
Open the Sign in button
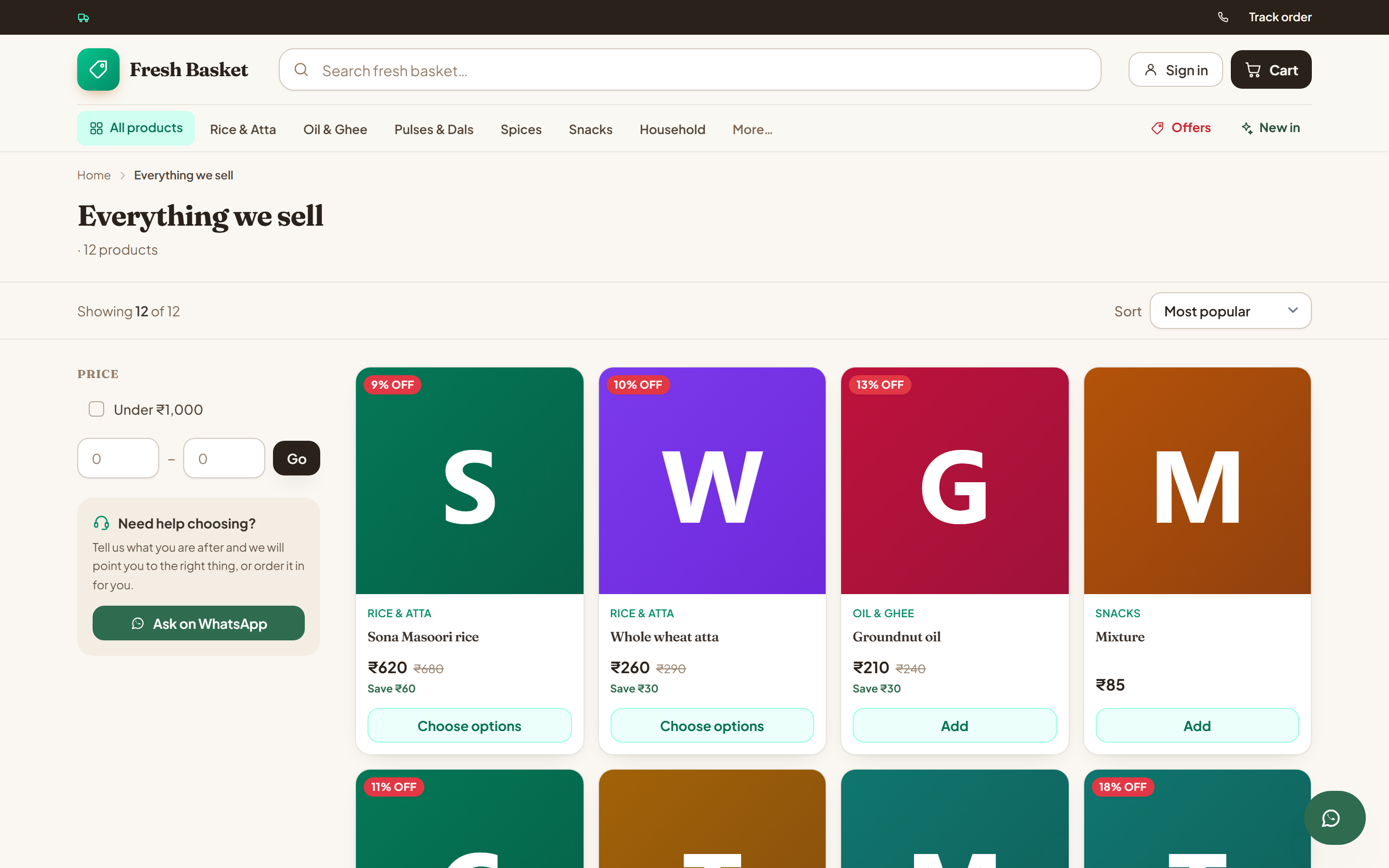(x=1175, y=69)
